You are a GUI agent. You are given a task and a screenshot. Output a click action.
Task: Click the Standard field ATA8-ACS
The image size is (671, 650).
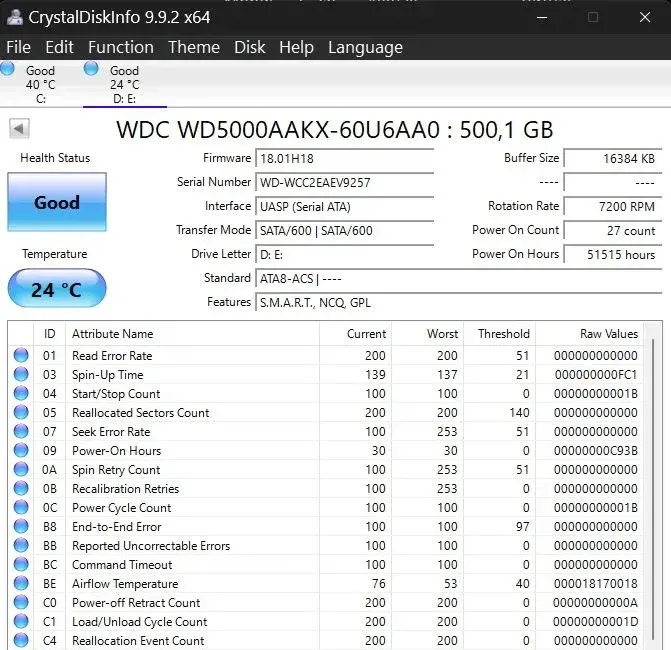click(x=459, y=279)
